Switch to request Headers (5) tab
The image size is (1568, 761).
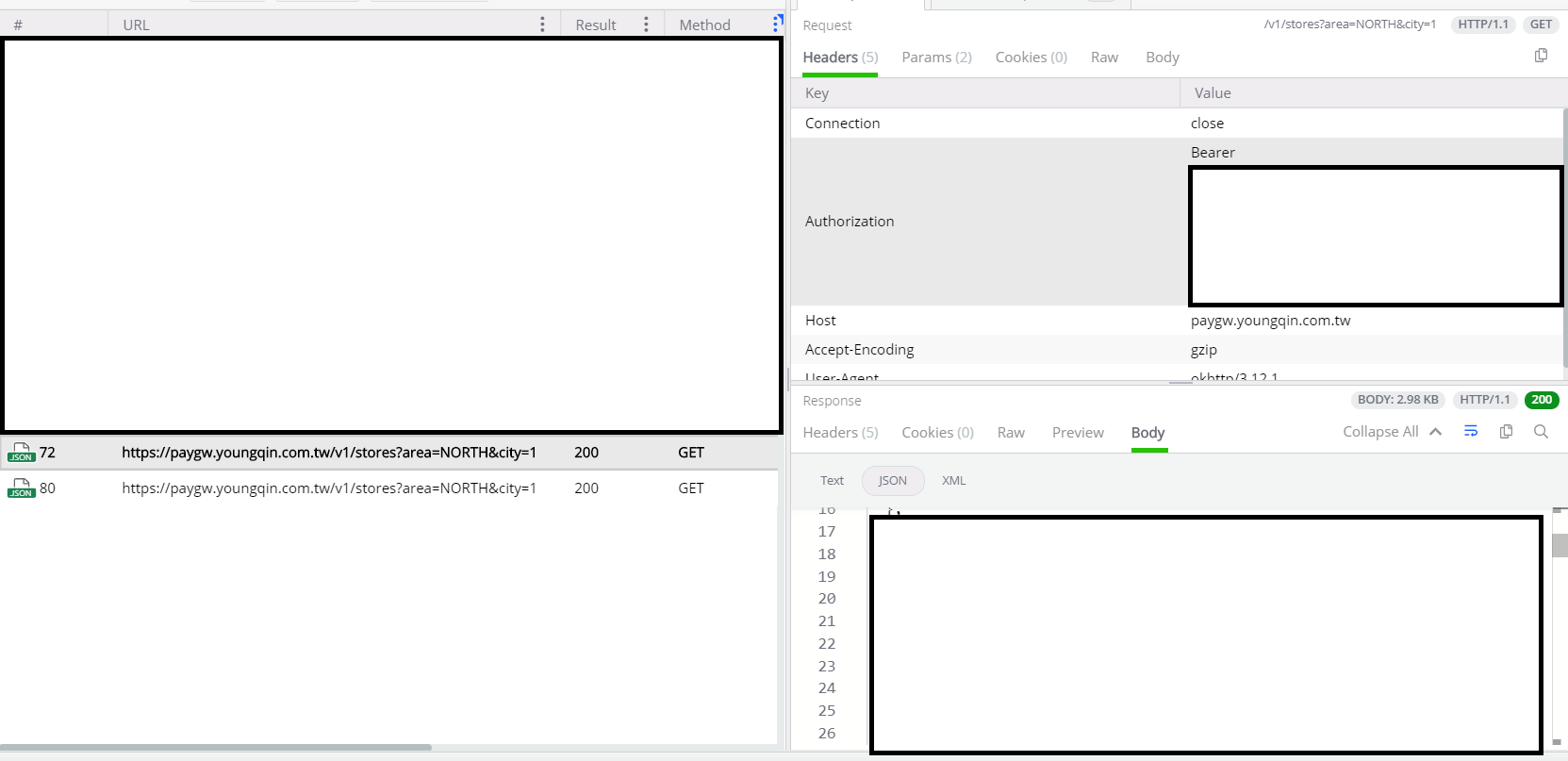click(840, 58)
